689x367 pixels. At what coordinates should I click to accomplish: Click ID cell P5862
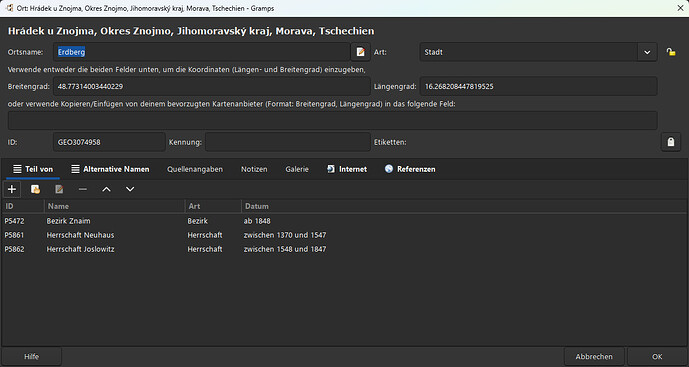[14, 249]
